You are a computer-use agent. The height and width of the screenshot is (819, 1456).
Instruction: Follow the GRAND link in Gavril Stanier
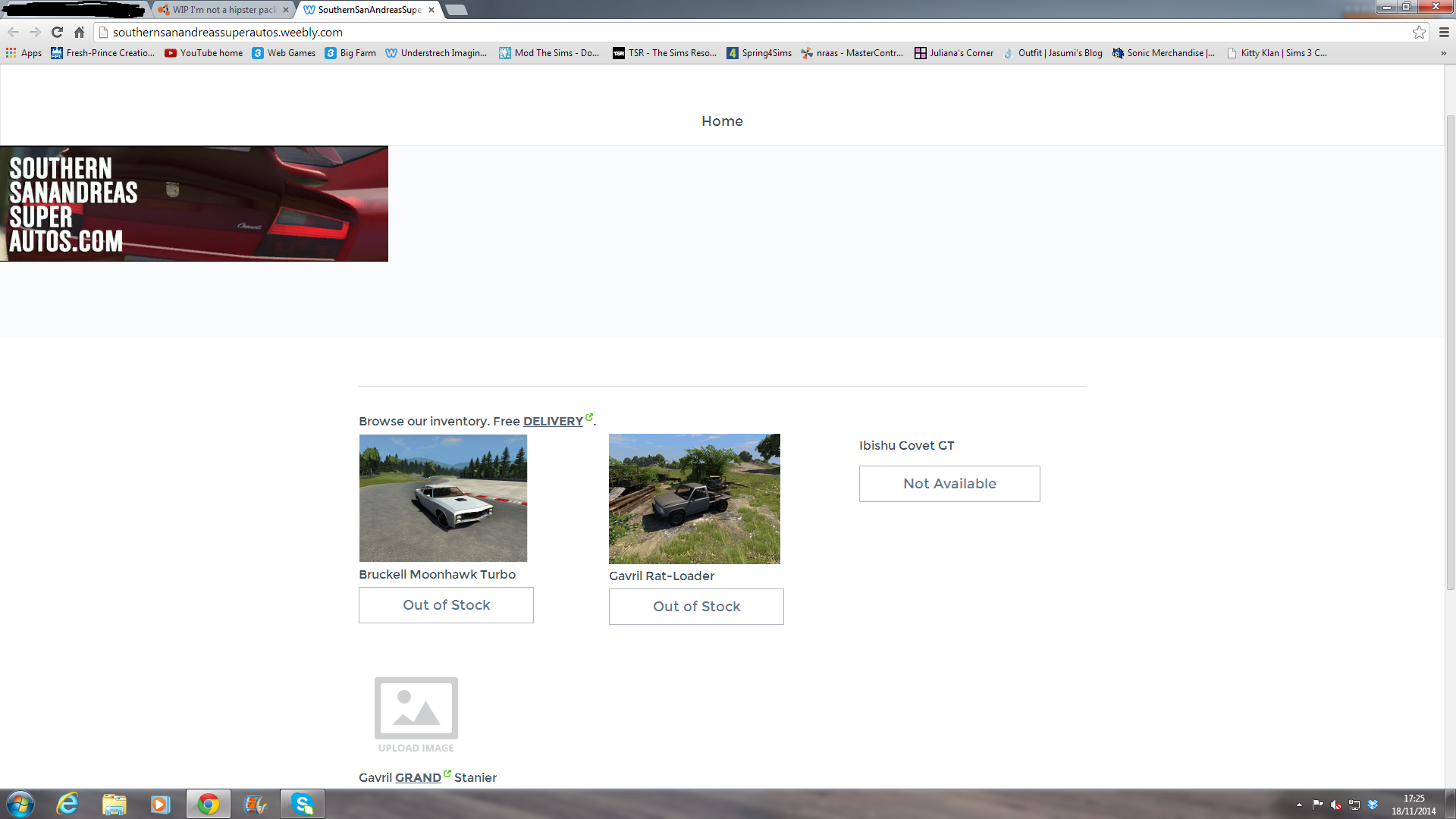pyautogui.click(x=418, y=778)
